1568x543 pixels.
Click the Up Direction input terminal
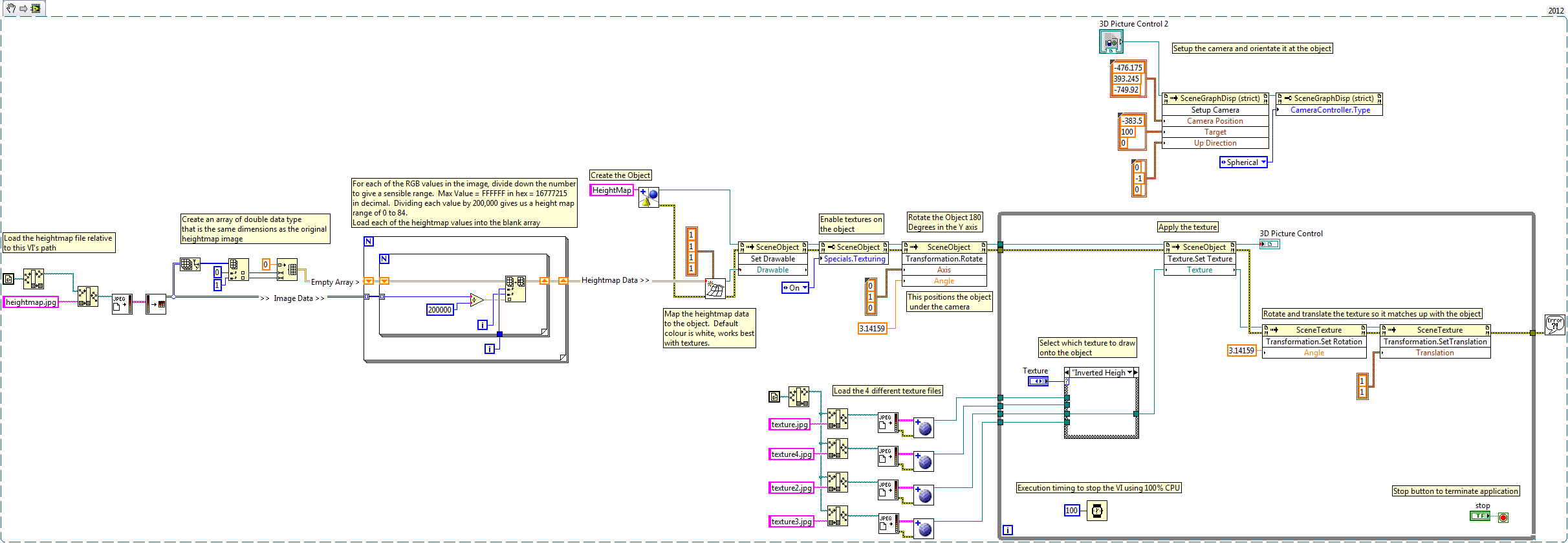click(x=1215, y=143)
